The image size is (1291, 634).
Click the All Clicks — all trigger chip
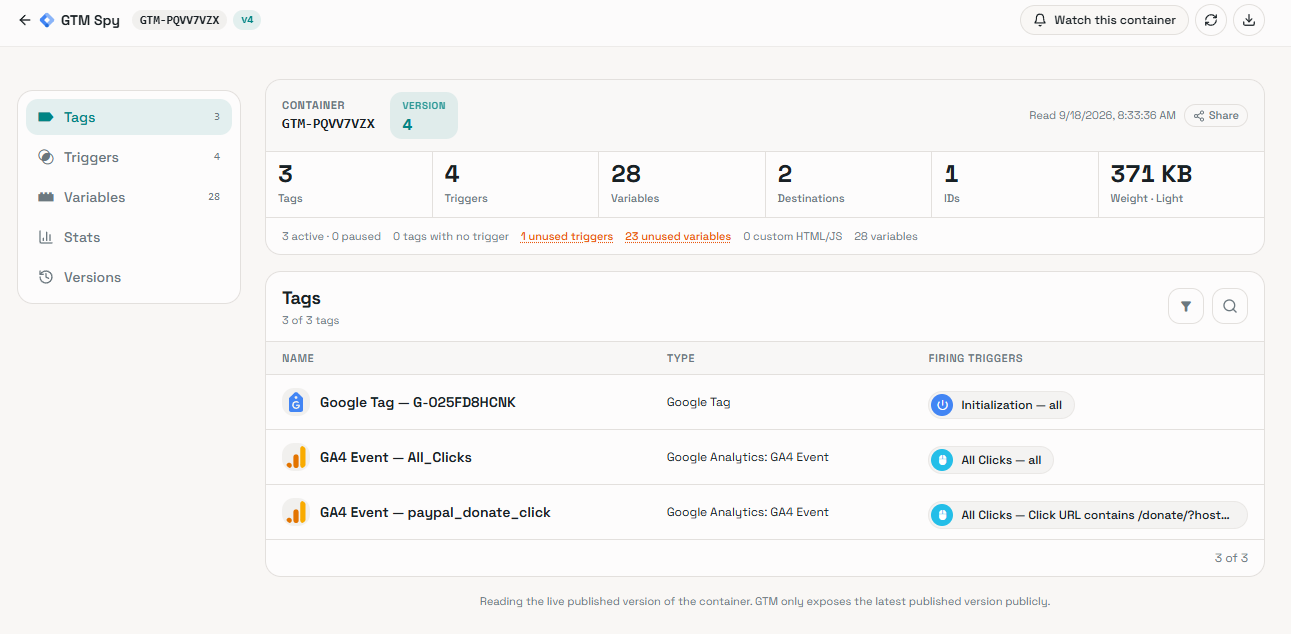[x=991, y=460]
